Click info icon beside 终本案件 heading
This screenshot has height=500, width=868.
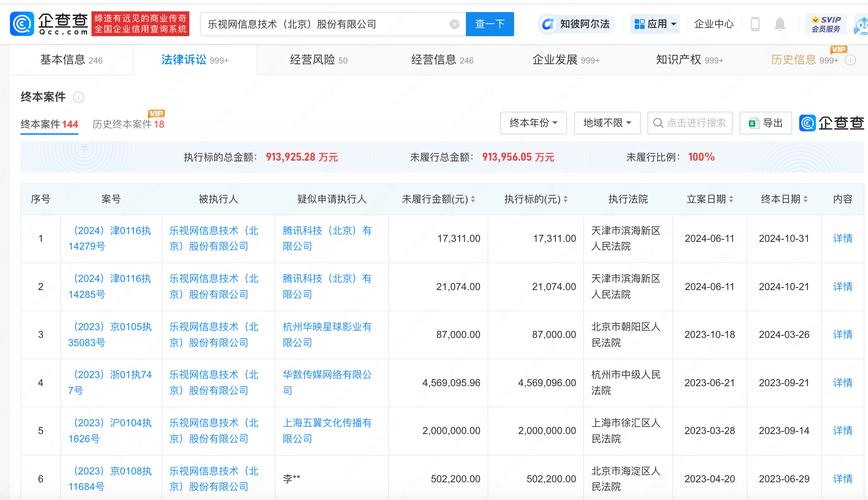tap(79, 97)
